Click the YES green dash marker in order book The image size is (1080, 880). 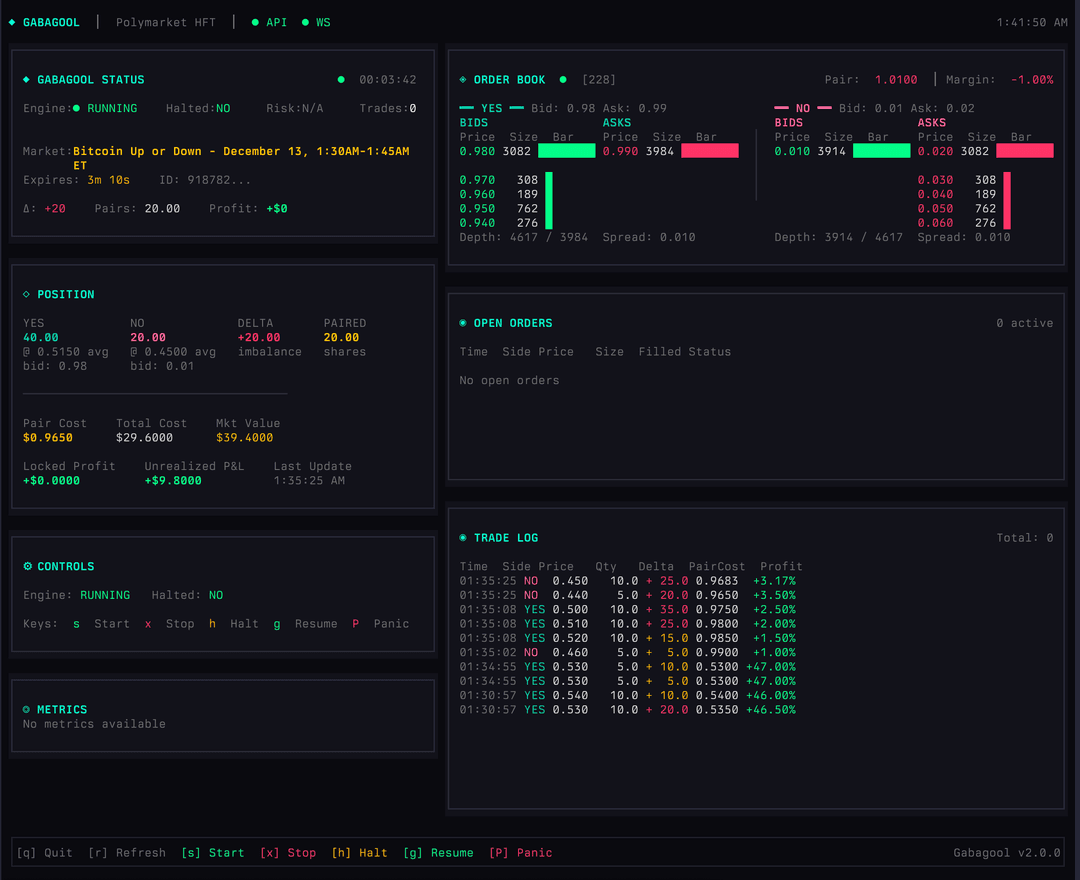coord(466,108)
